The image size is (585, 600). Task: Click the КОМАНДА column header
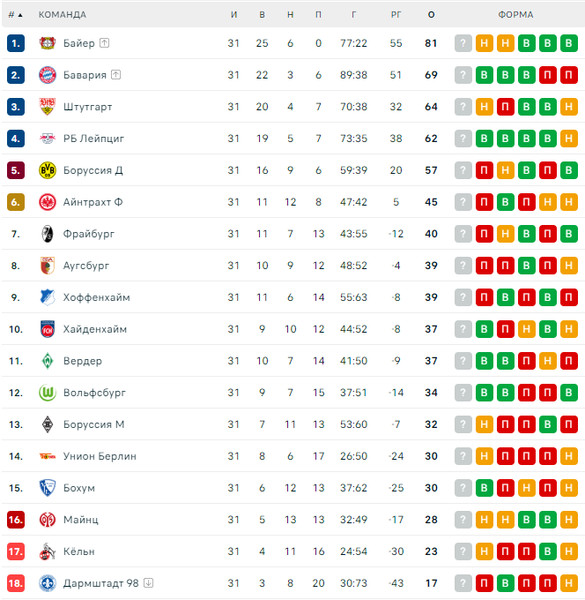pyautogui.click(x=62, y=15)
